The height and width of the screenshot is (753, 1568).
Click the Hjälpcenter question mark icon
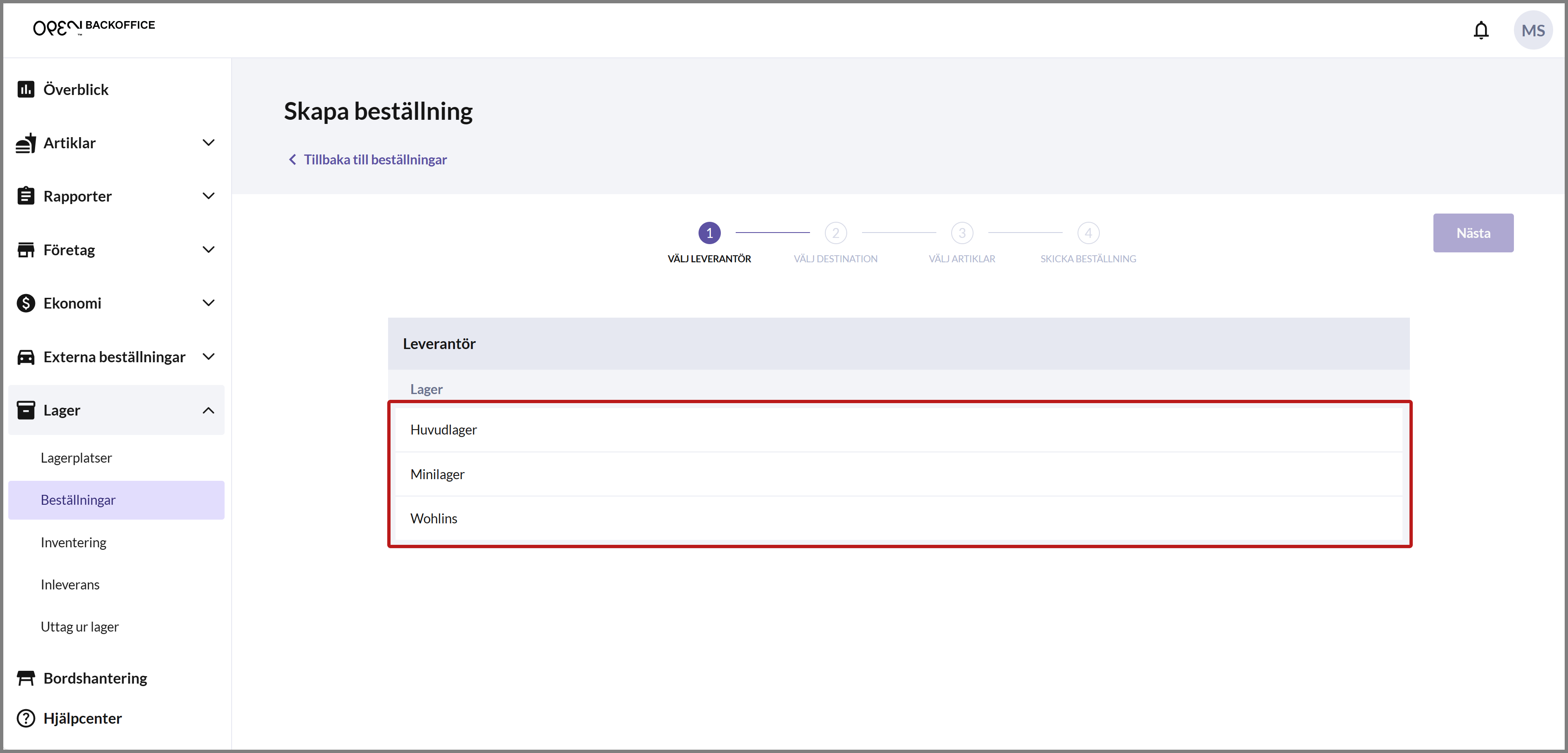click(x=26, y=718)
